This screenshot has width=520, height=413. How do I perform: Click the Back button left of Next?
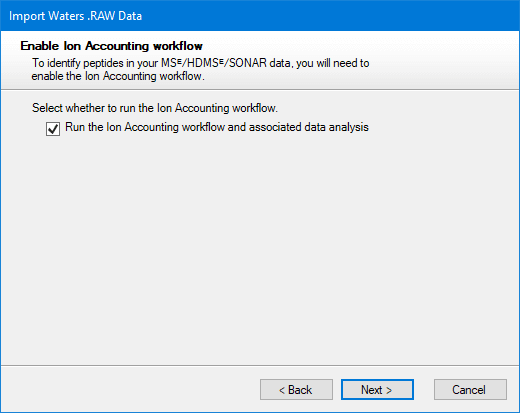tap(296, 389)
